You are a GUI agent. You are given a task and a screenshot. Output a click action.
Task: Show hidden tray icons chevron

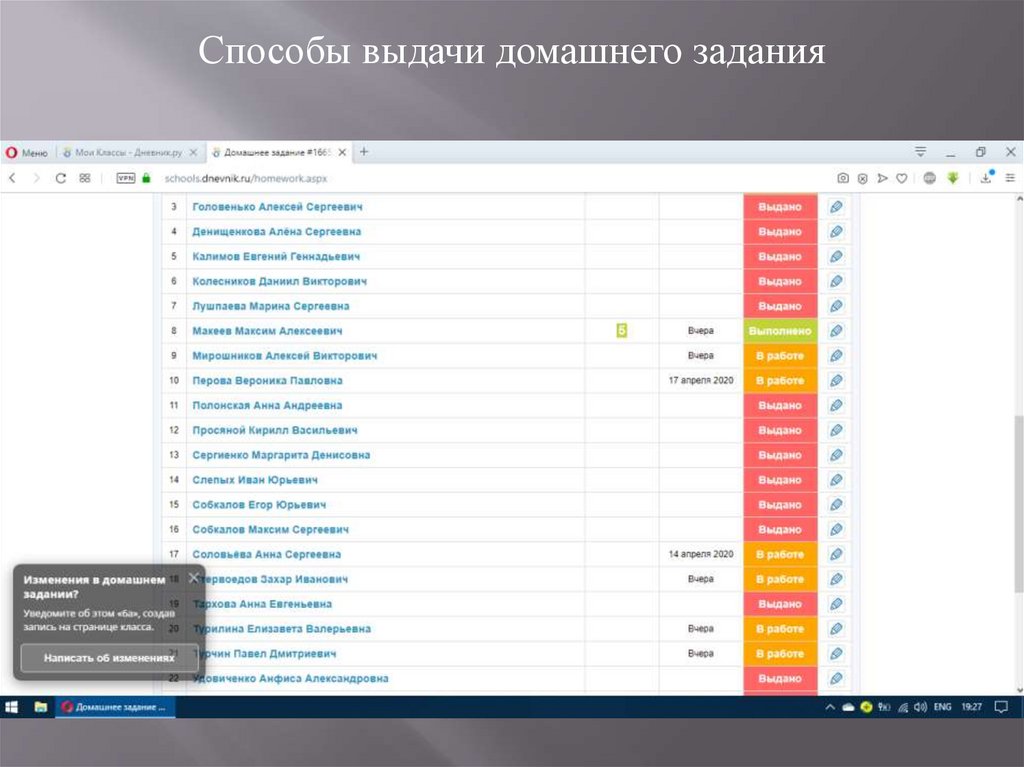(830, 707)
